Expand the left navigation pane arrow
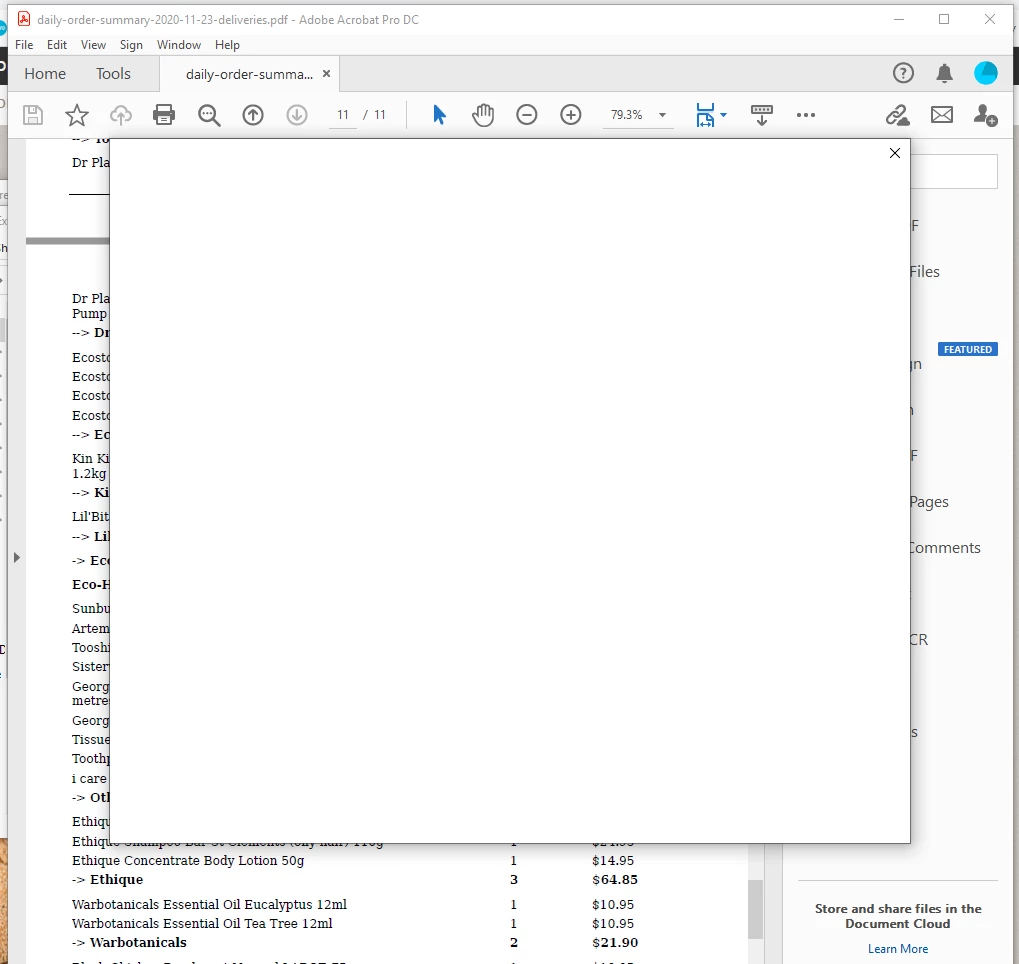The height and width of the screenshot is (964, 1019). (16, 557)
